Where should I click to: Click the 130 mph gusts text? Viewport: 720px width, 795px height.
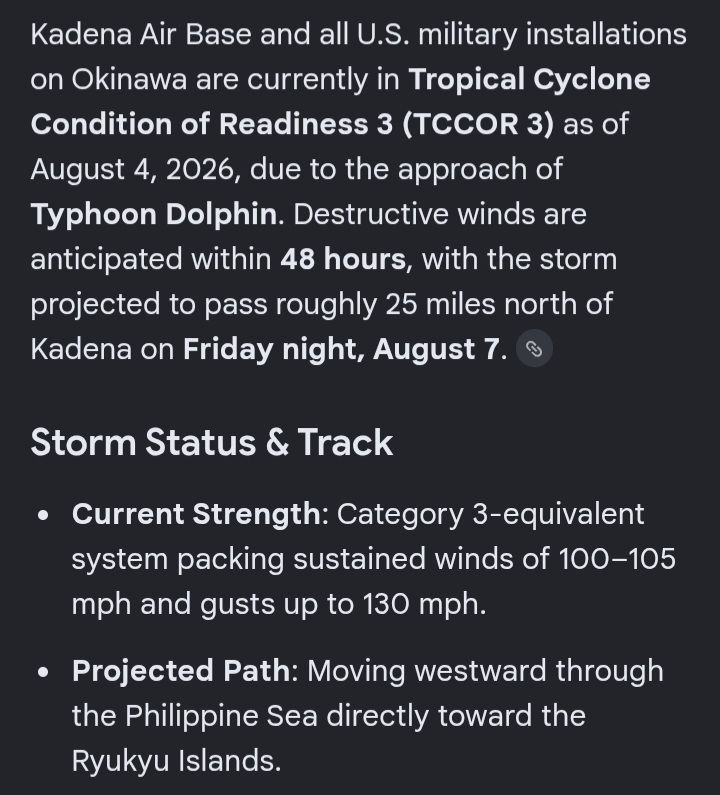point(424,604)
